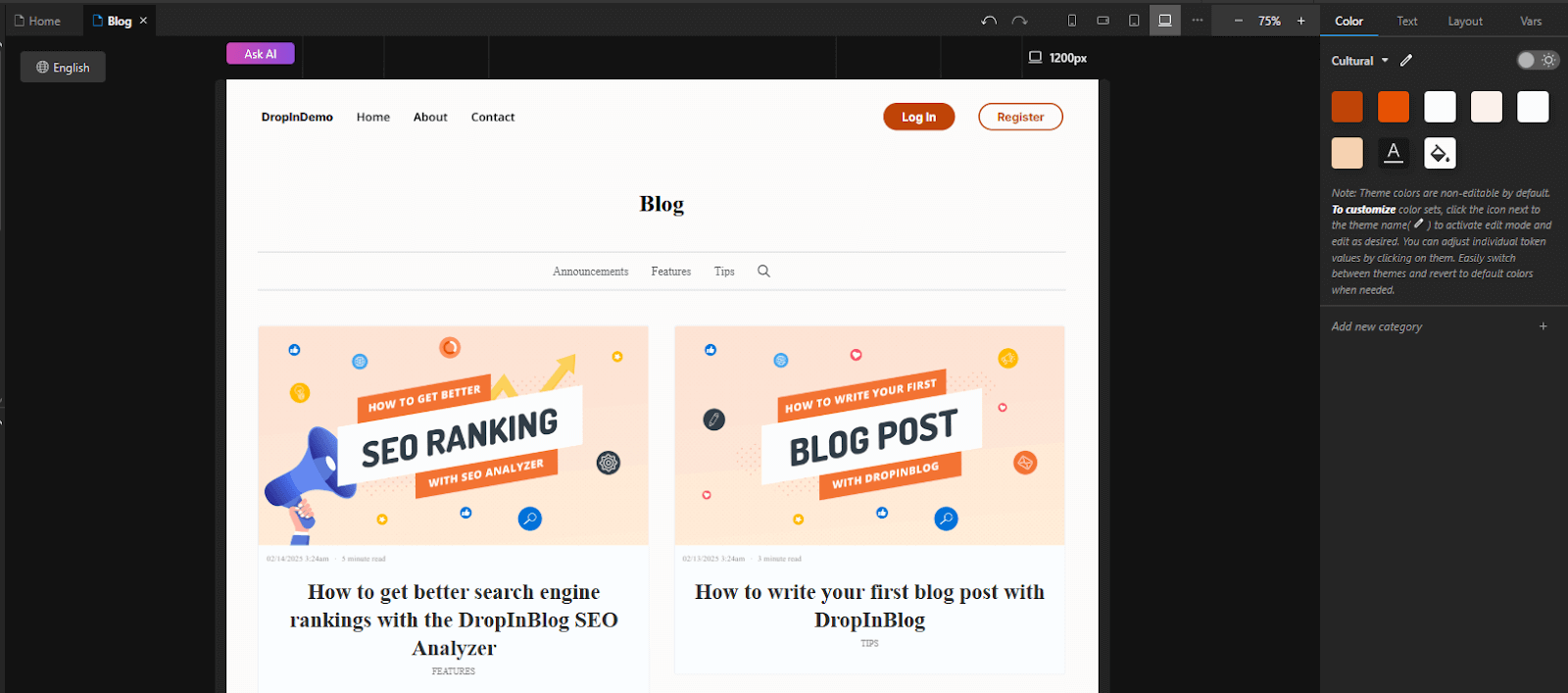
Task: Switch to the Layout tab
Action: (x=1465, y=22)
